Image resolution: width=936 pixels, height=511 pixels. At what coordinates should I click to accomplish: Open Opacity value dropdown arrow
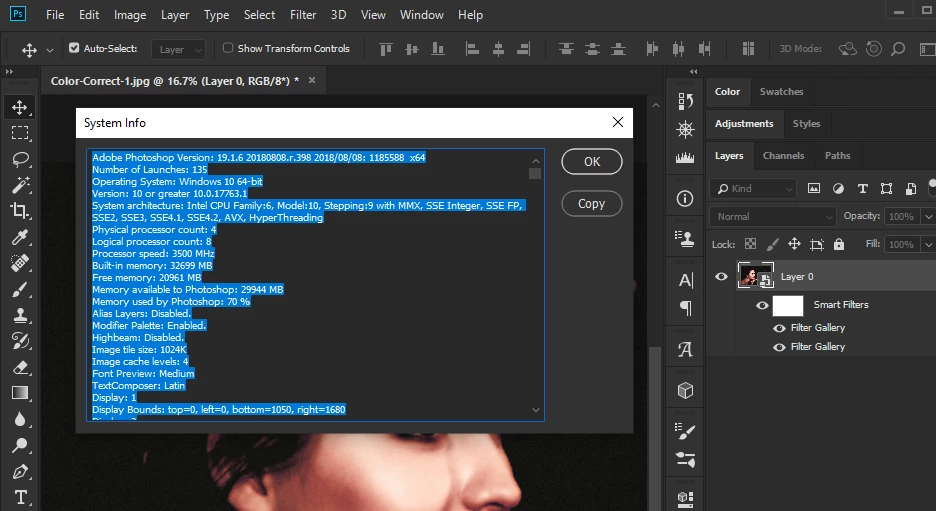click(x=928, y=217)
